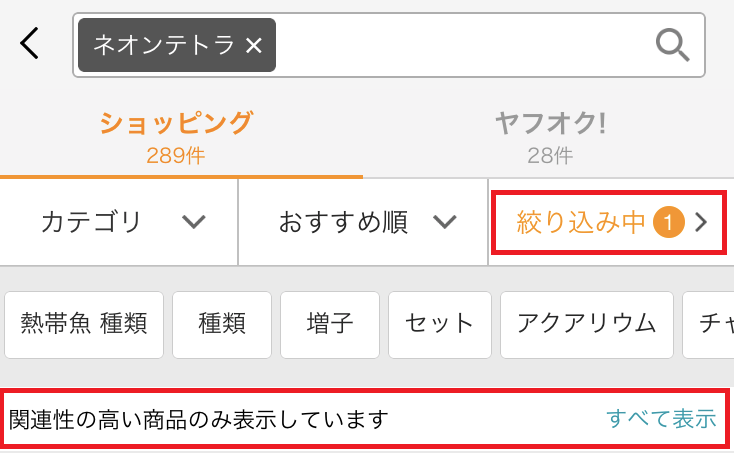
Task: Go back using the left arrow
Action: [31, 44]
